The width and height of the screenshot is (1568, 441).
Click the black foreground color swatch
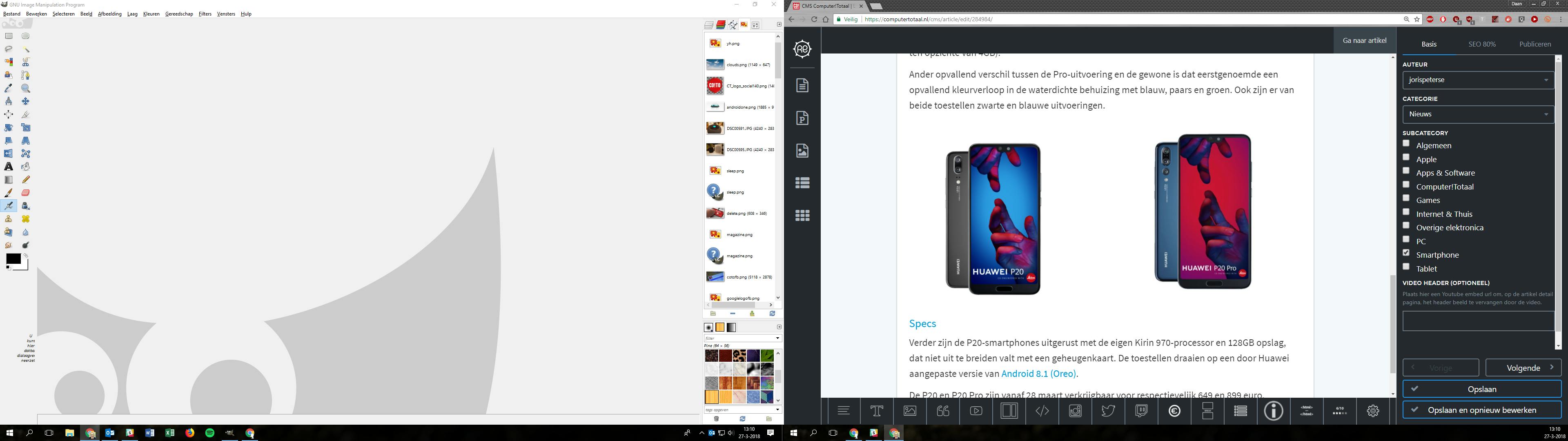point(13,259)
